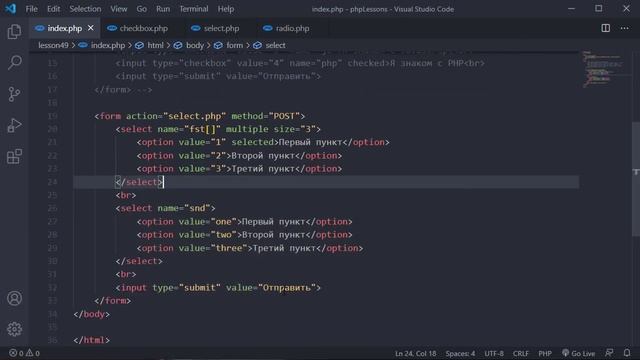
Task: Click the VS Code logo icon
Action: point(10,9)
